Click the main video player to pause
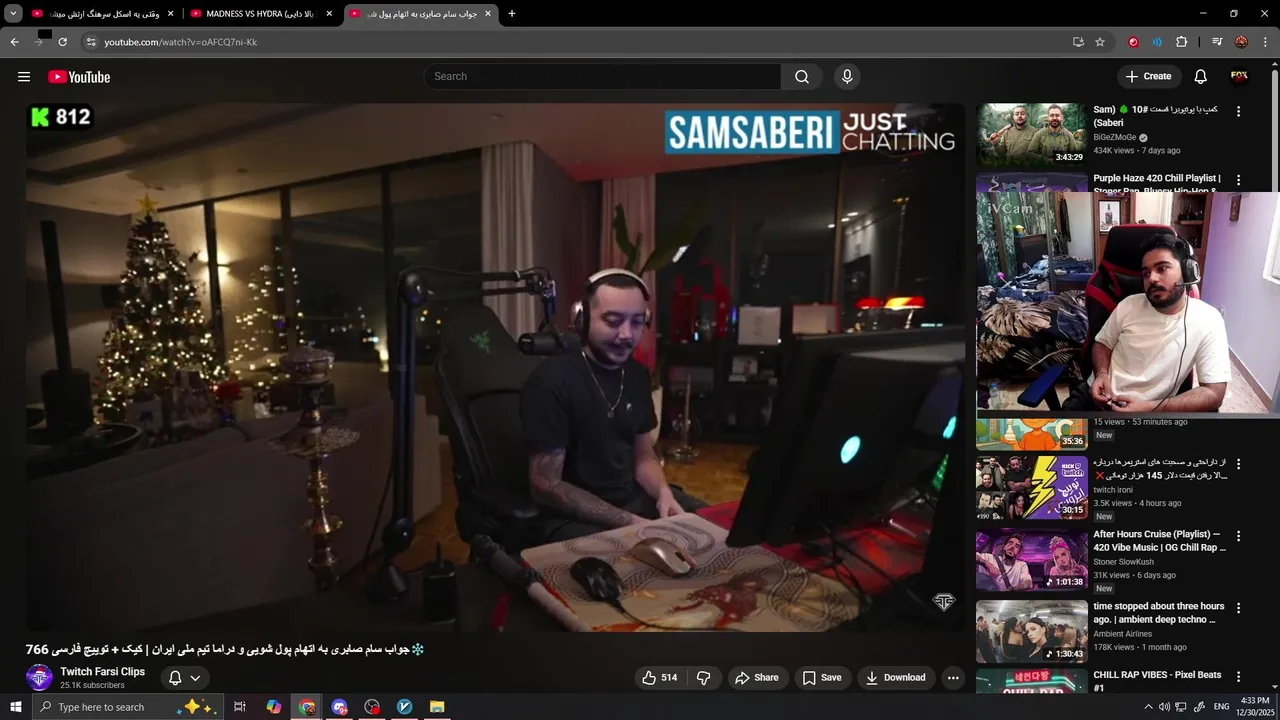 (x=496, y=367)
